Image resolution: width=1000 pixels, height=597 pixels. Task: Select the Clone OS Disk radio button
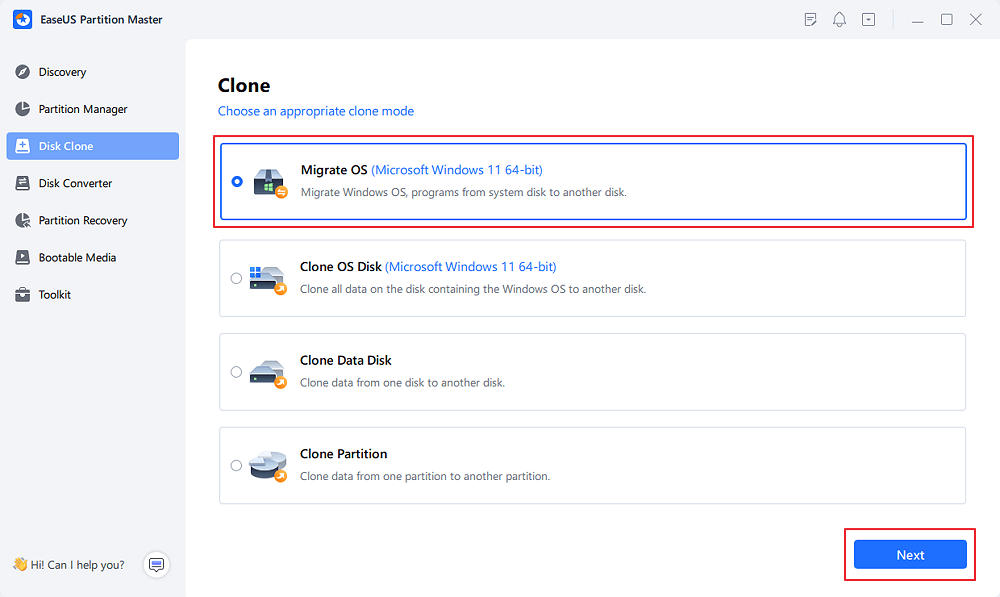point(236,279)
